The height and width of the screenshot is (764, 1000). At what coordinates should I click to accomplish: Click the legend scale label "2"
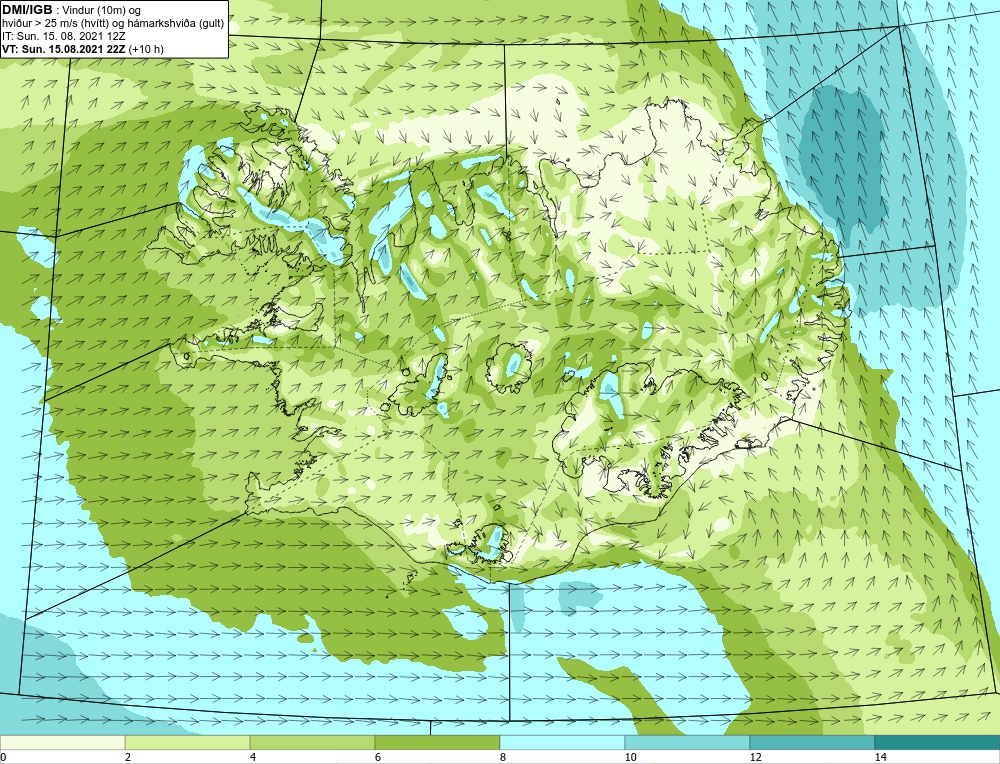(128, 757)
